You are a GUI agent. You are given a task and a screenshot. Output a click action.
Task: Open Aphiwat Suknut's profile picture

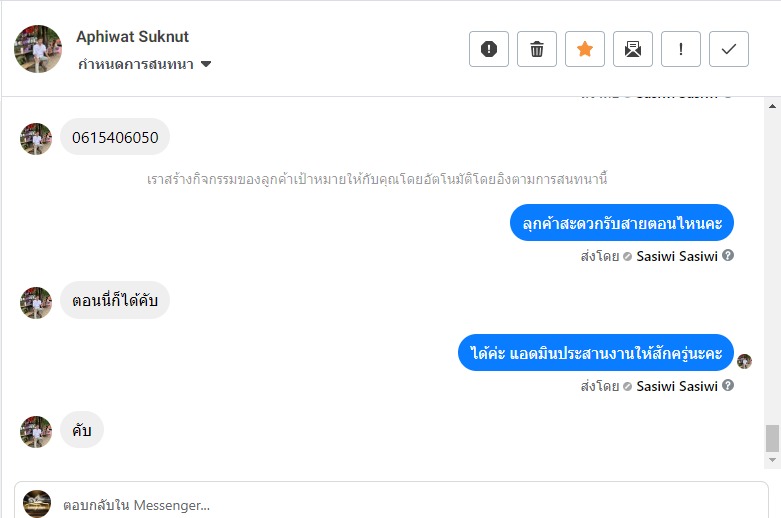38,49
